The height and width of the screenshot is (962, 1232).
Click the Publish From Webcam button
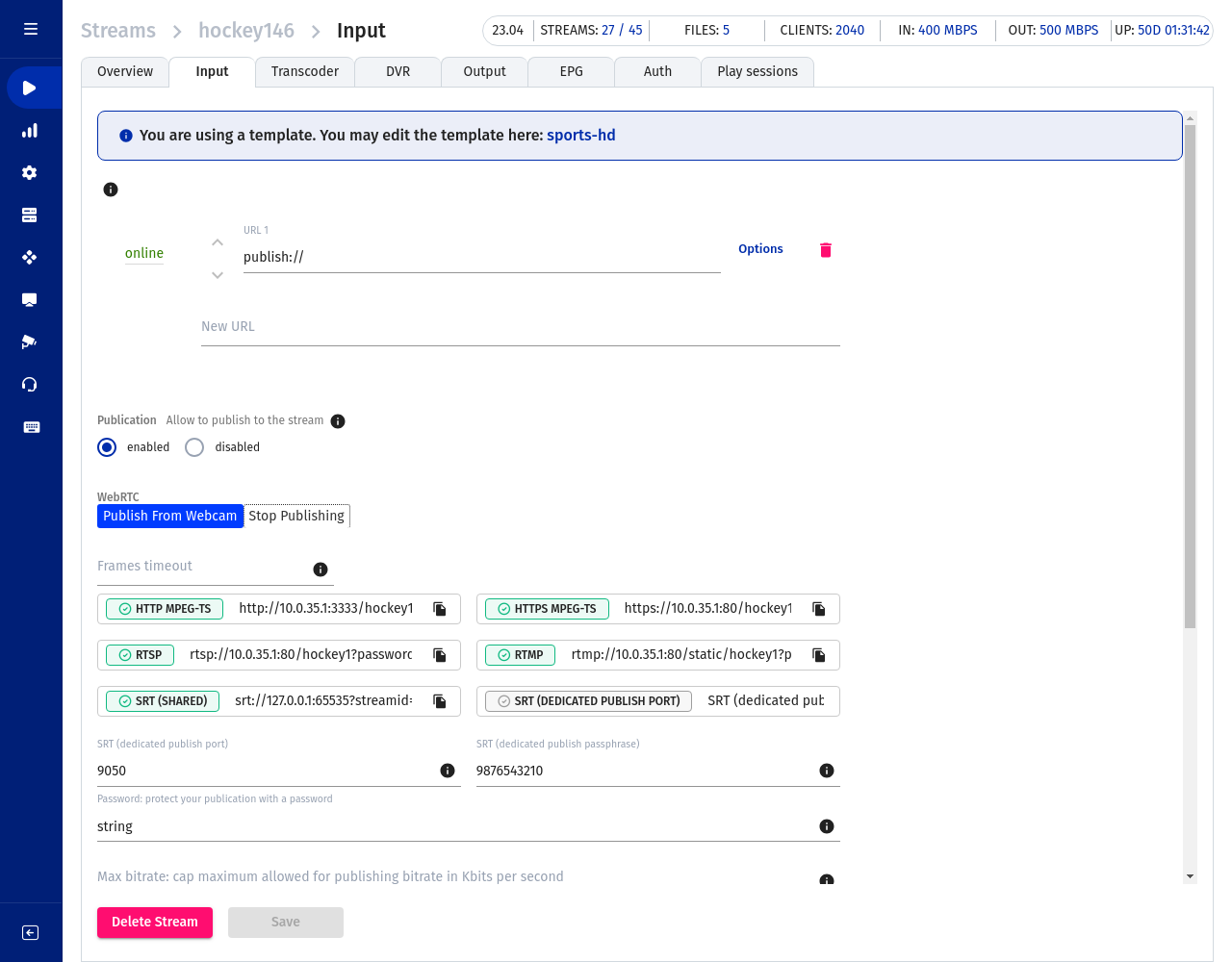(170, 517)
